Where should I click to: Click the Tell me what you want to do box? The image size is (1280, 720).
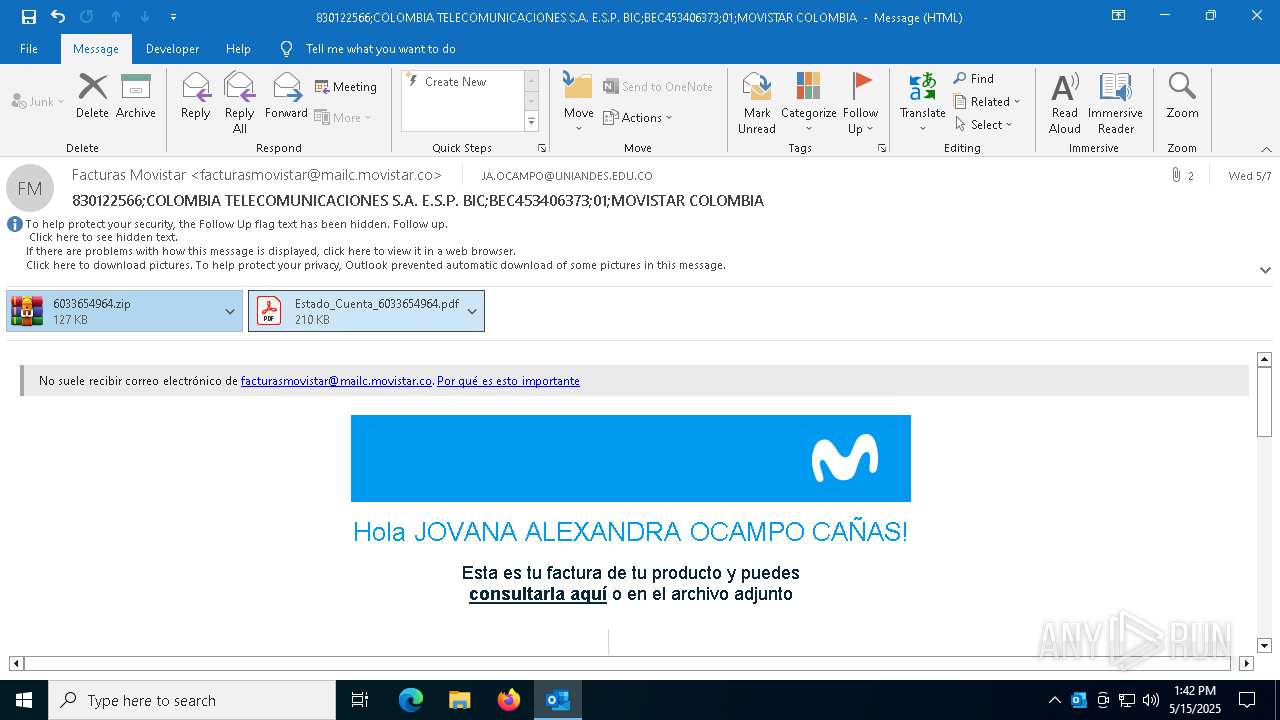(x=380, y=49)
